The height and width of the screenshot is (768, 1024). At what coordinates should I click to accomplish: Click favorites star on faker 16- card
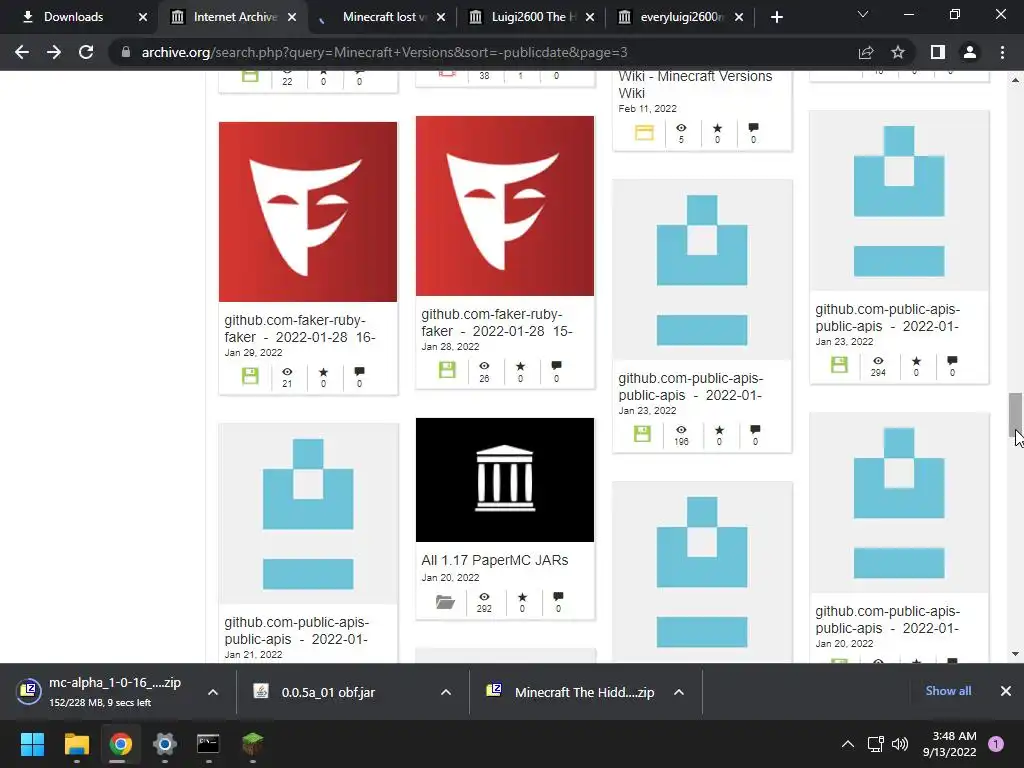pos(323,372)
